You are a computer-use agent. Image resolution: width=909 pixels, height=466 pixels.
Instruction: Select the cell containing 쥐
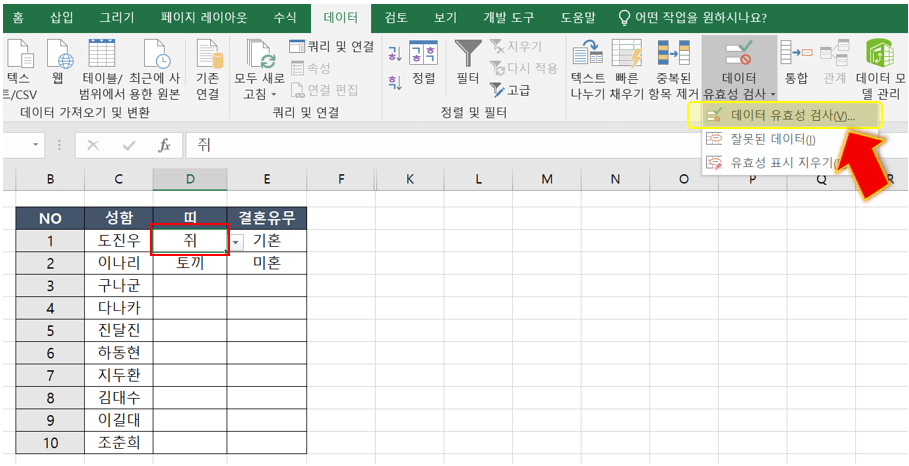[190, 241]
